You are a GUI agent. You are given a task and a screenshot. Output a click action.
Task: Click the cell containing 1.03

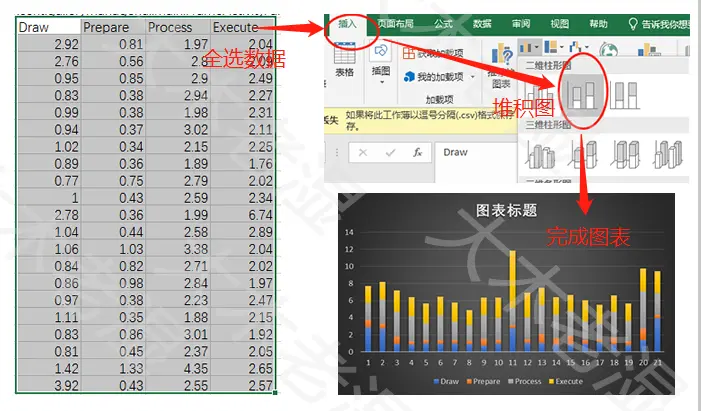click(114, 249)
